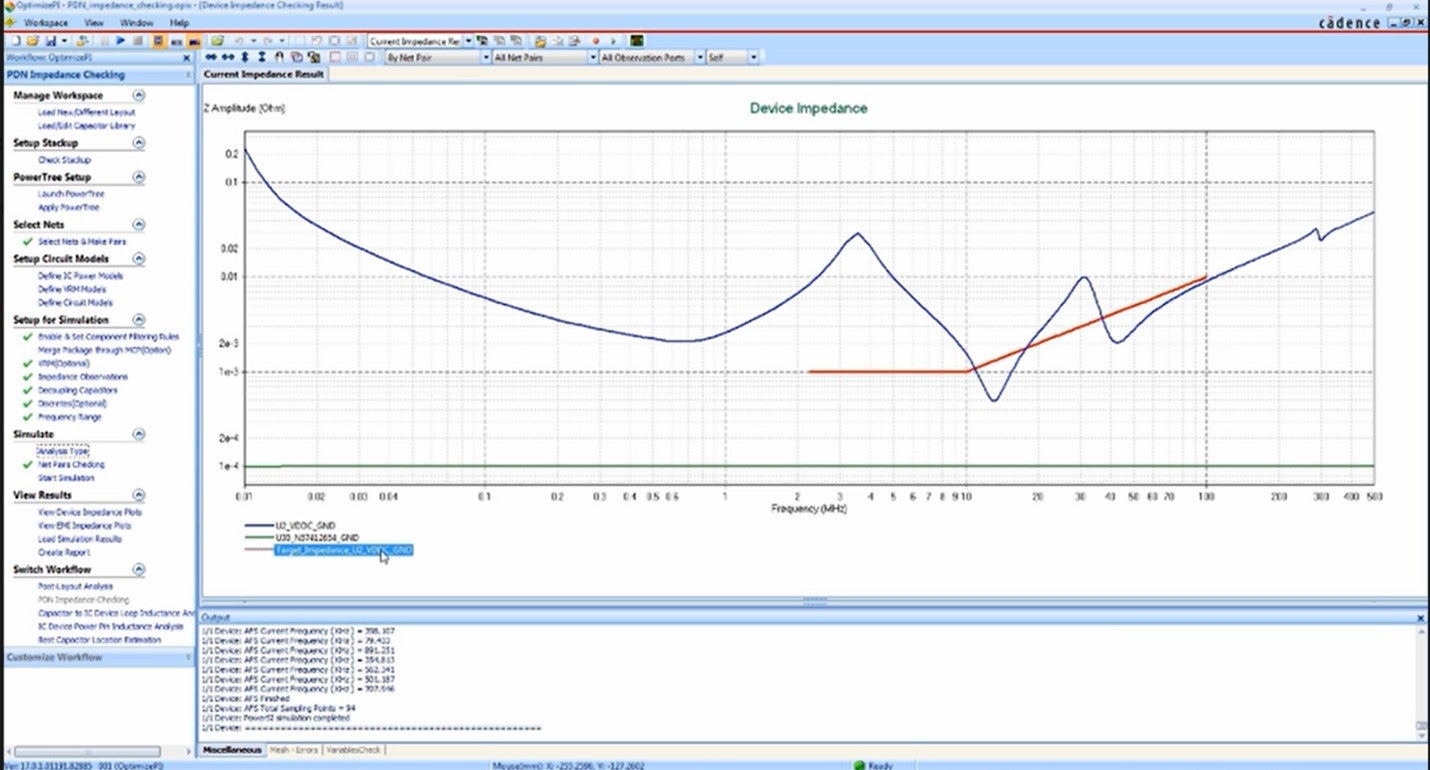Click the Apply PowerTree link

tap(69, 207)
